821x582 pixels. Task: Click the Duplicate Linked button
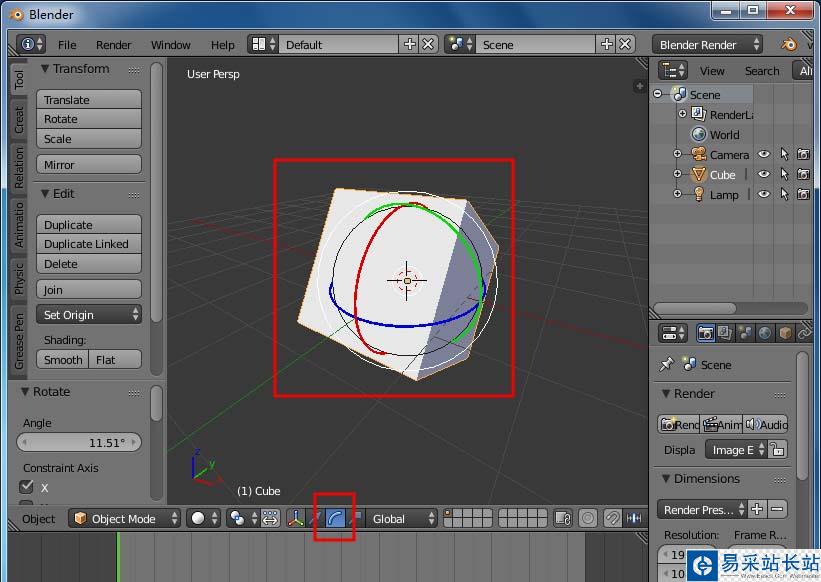[89, 244]
